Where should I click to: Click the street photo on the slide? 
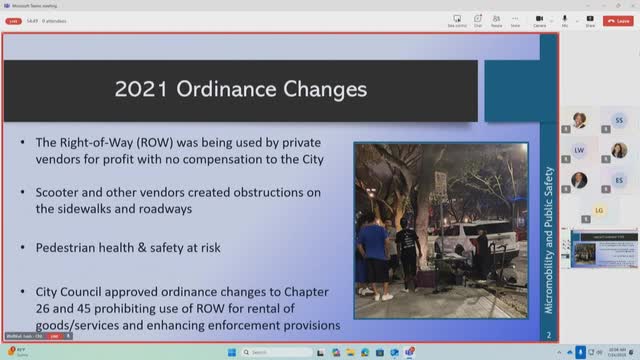click(441, 231)
